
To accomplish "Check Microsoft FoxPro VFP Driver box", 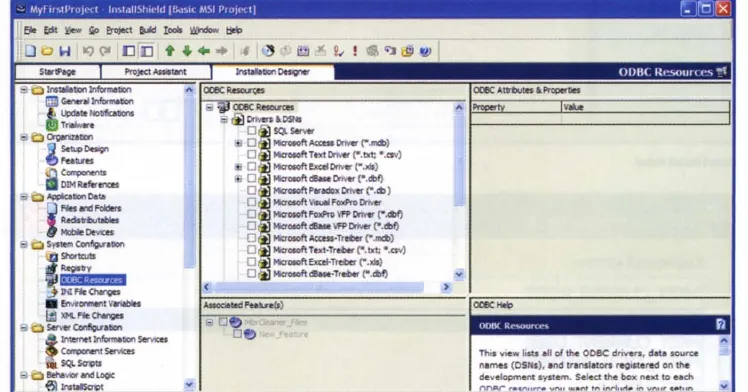I will pyautogui.click(x=251, y=214).
